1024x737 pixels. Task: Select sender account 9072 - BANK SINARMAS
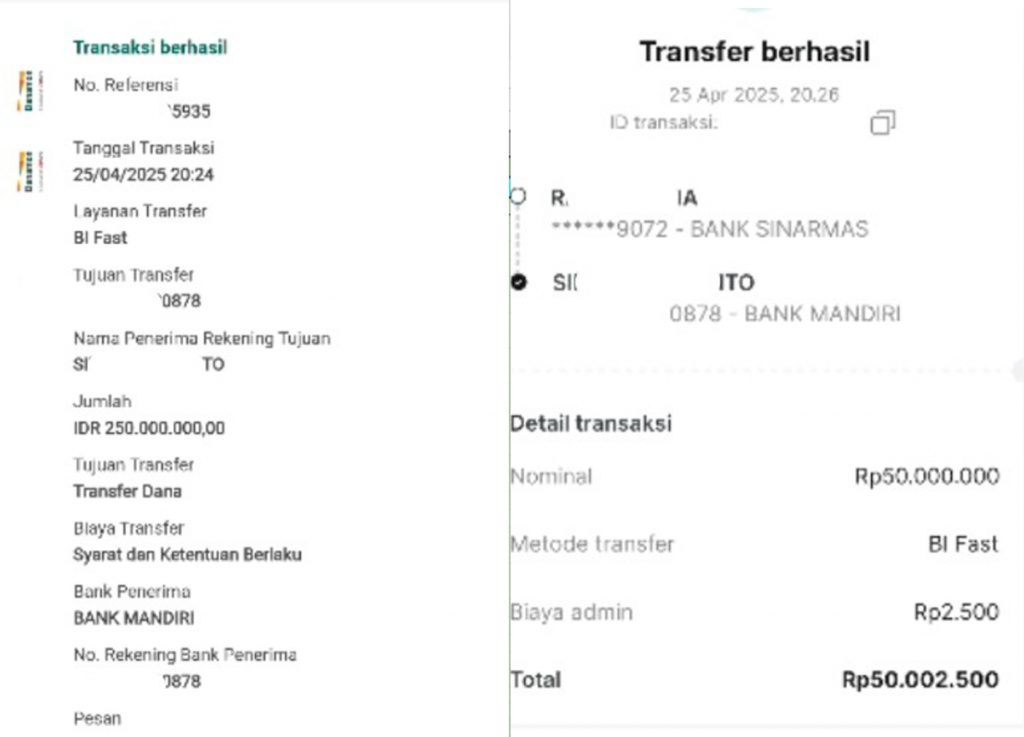coord(710,229)
